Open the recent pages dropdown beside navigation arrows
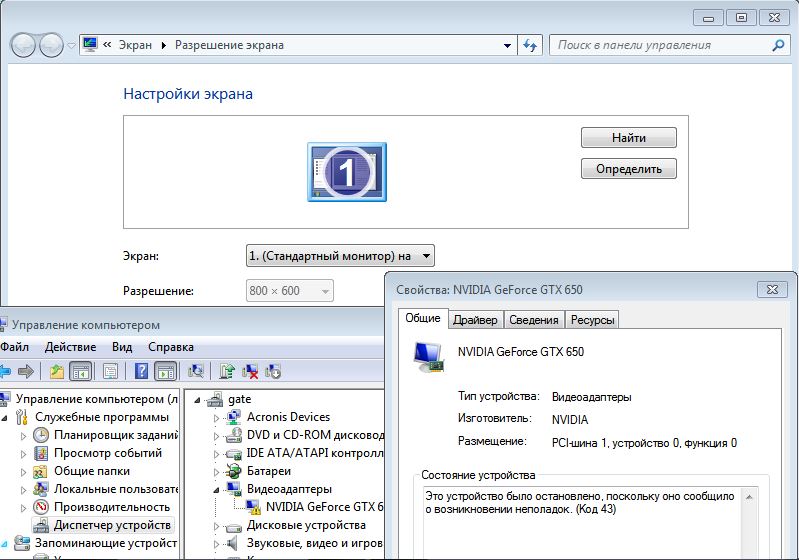 pos(71,45)
